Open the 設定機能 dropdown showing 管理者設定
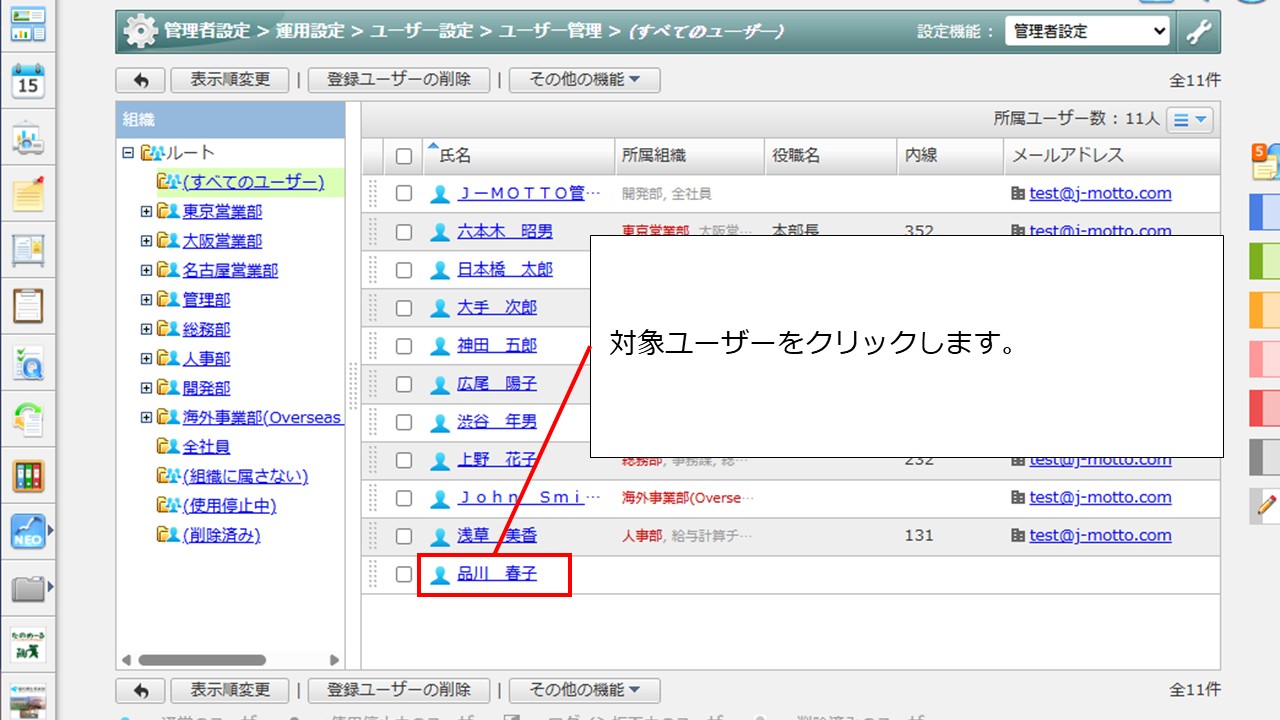The image size is (1280, 720). (x=1086, y=32)
